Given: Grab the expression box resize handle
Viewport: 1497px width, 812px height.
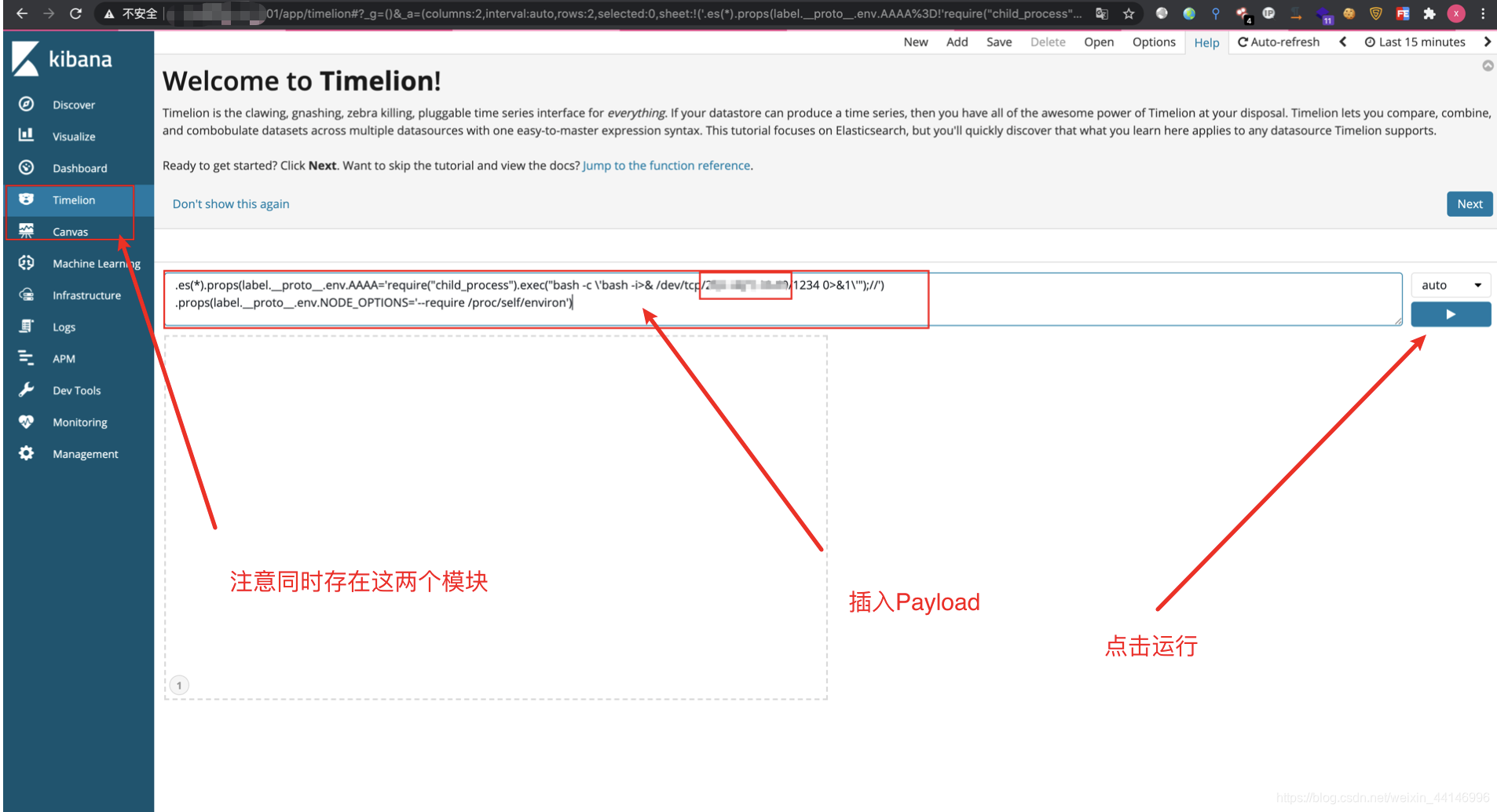Looking at the screenshot, I should [1398, 321].
